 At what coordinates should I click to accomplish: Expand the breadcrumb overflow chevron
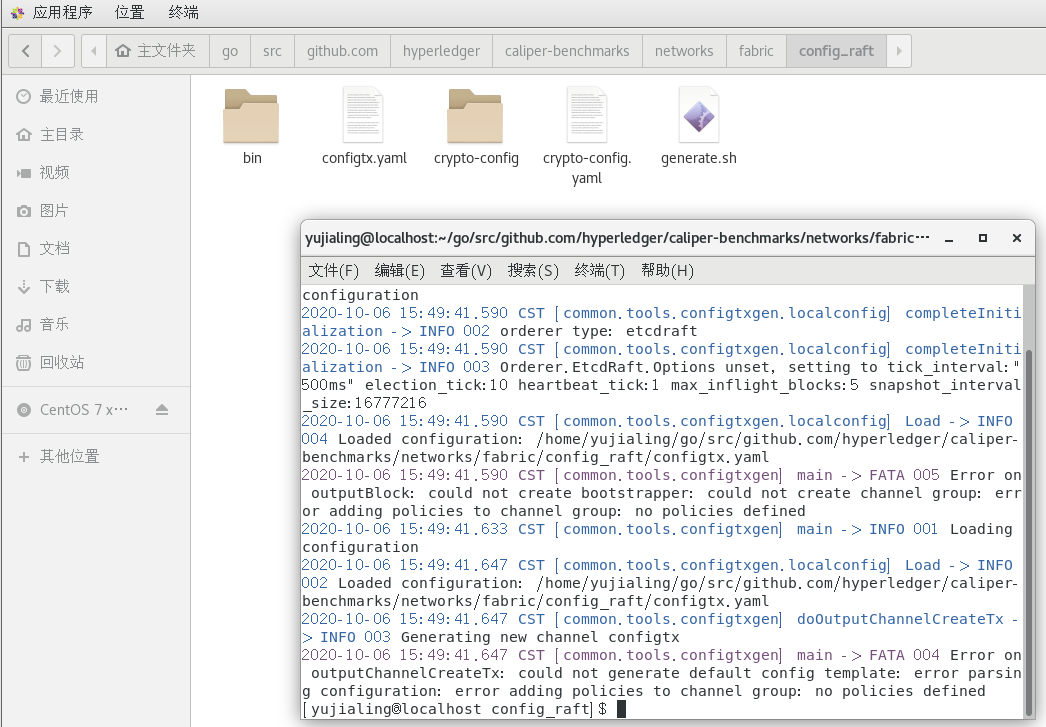click(899, 50)
